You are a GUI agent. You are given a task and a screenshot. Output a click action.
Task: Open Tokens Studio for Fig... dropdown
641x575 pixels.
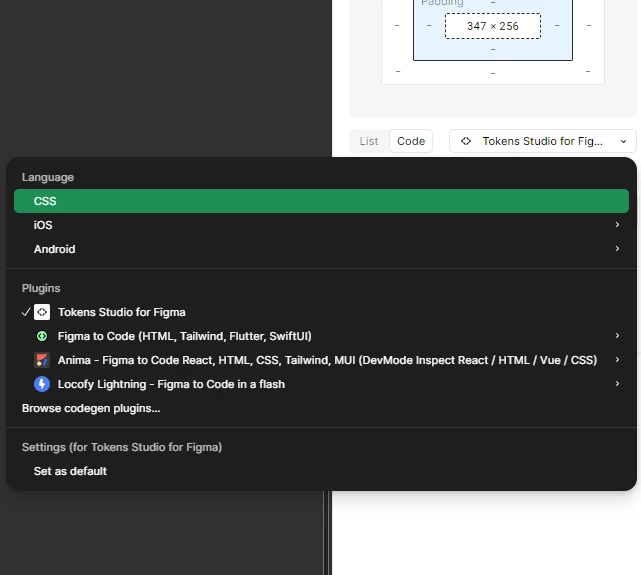(542, 141)
